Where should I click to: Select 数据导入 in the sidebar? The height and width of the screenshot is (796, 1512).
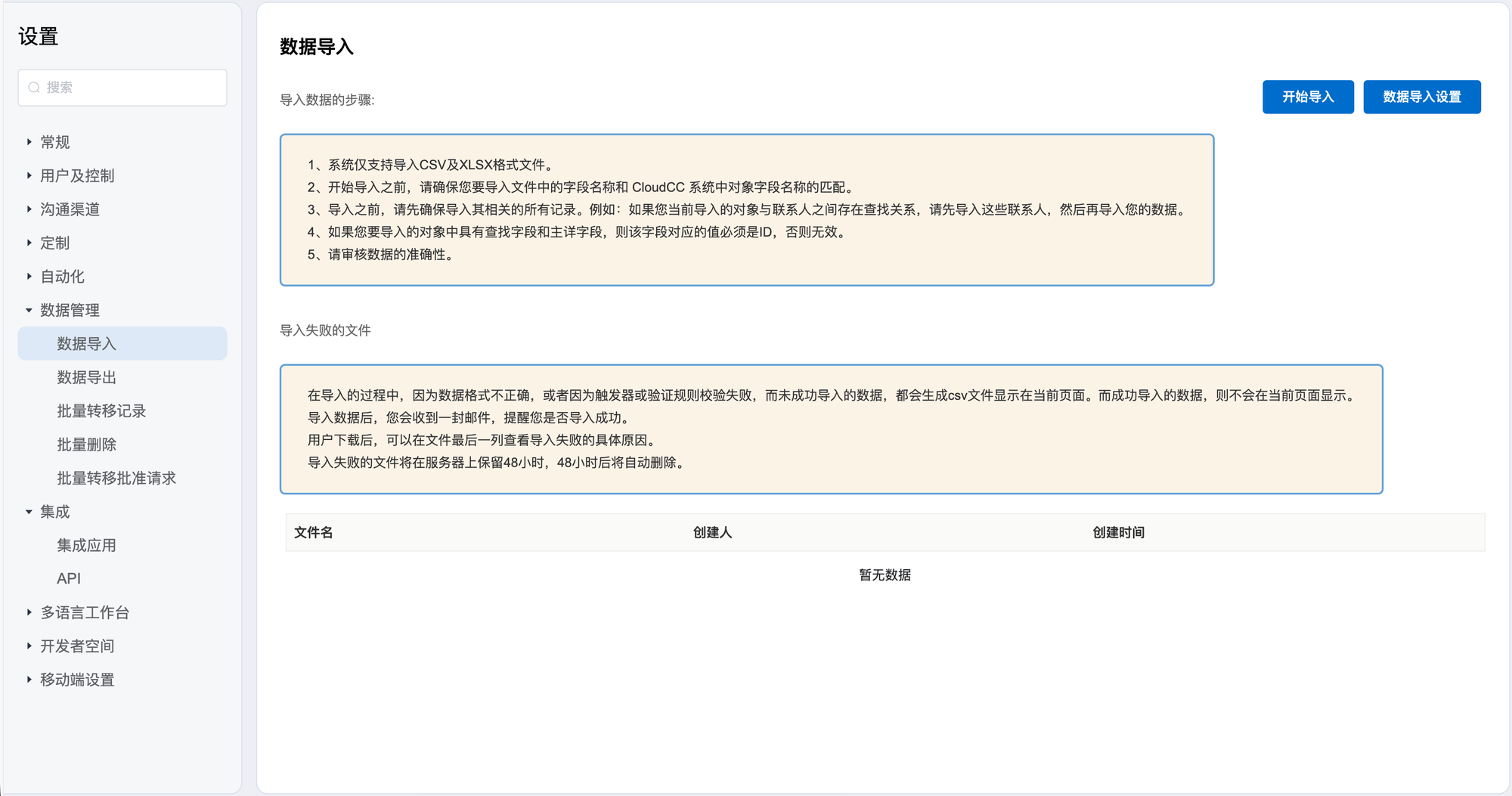pos(87,344)
